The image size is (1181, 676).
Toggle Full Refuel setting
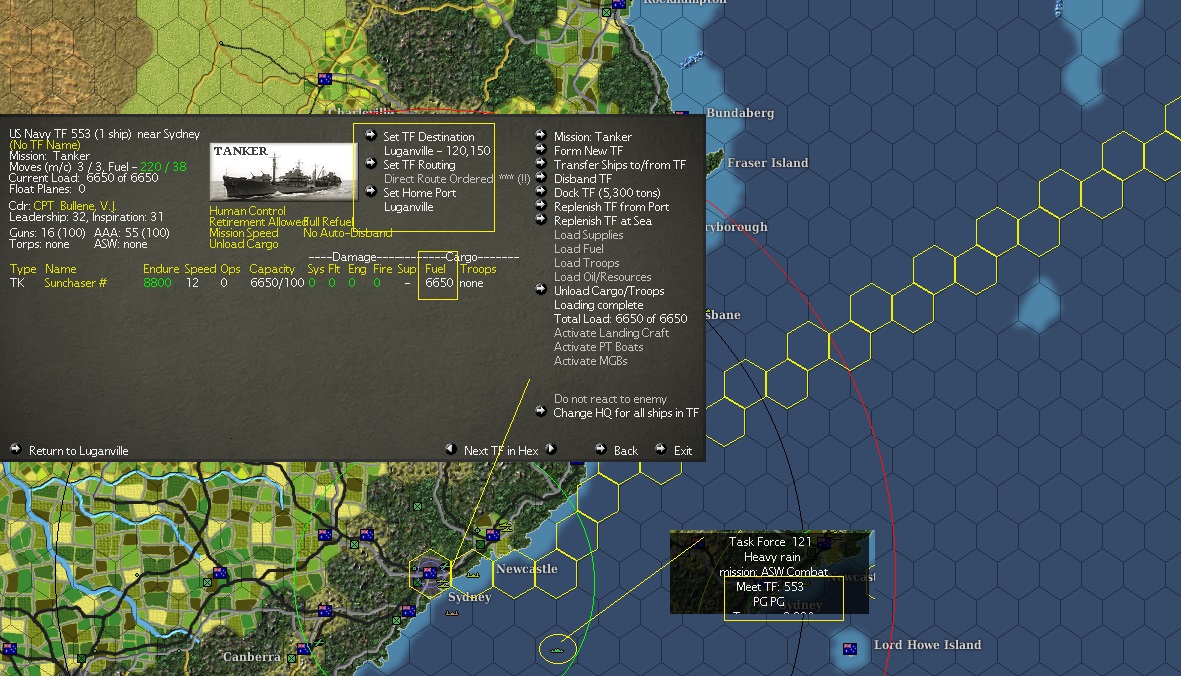(x=328, y=222)
